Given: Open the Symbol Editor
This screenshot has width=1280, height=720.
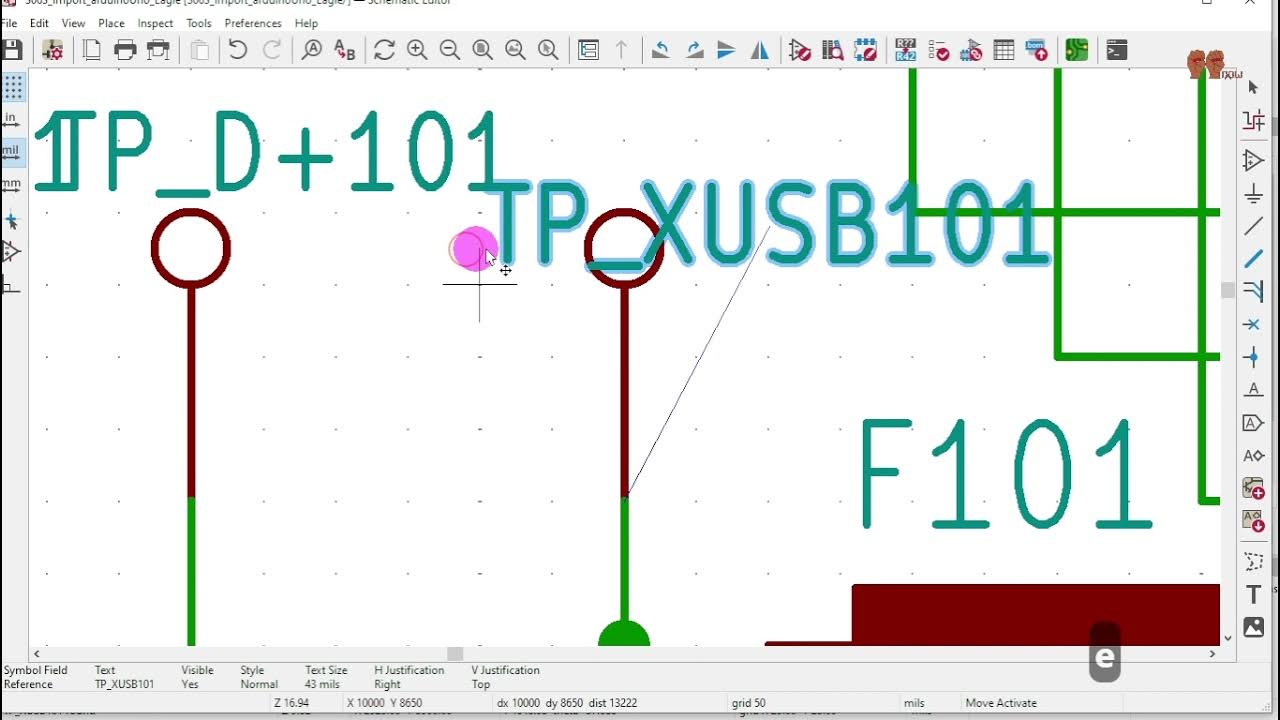Looking at the screenshot, I should click(x=800, y=50).
